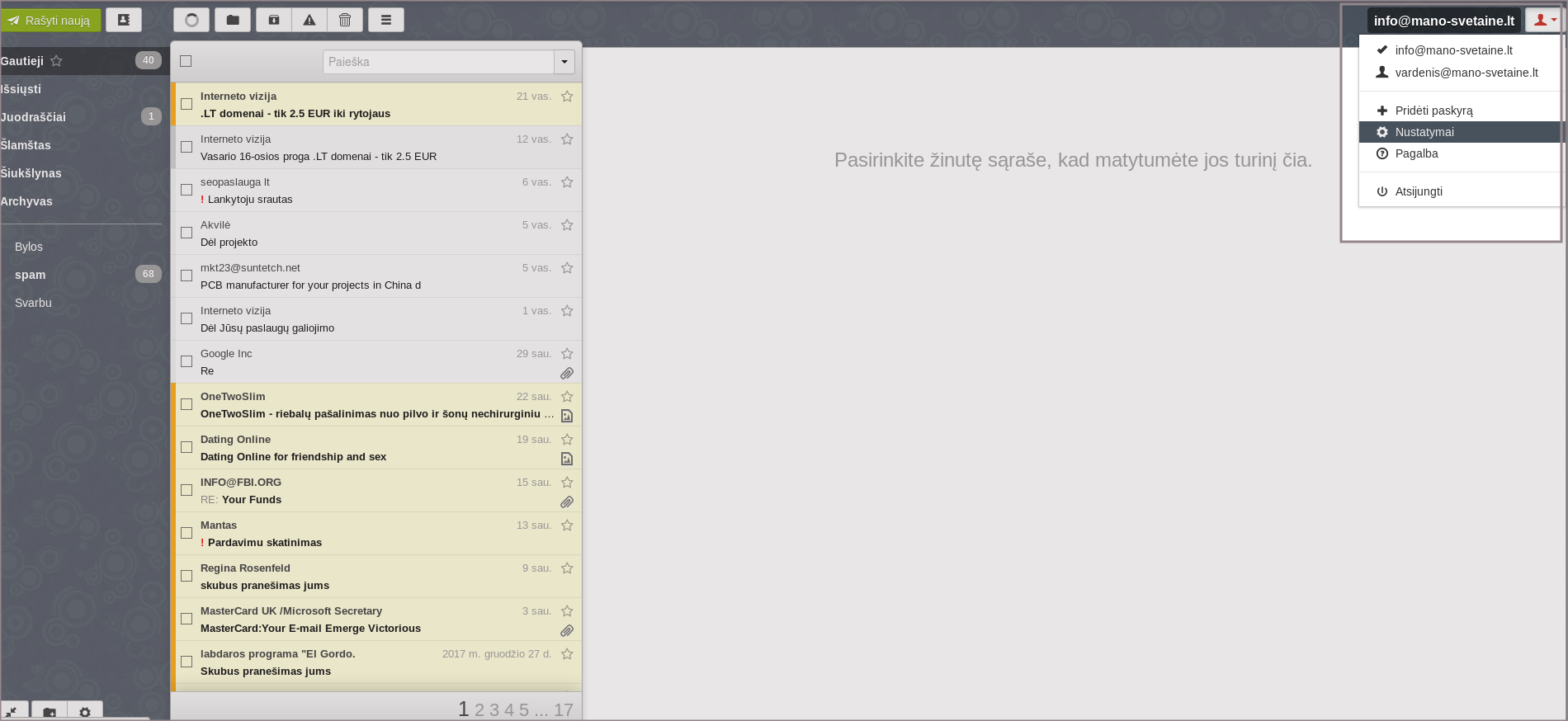This screenshot has height=721, width=1568.
Task: Check the Akvilė message checkbox
Action: (187, 233)
